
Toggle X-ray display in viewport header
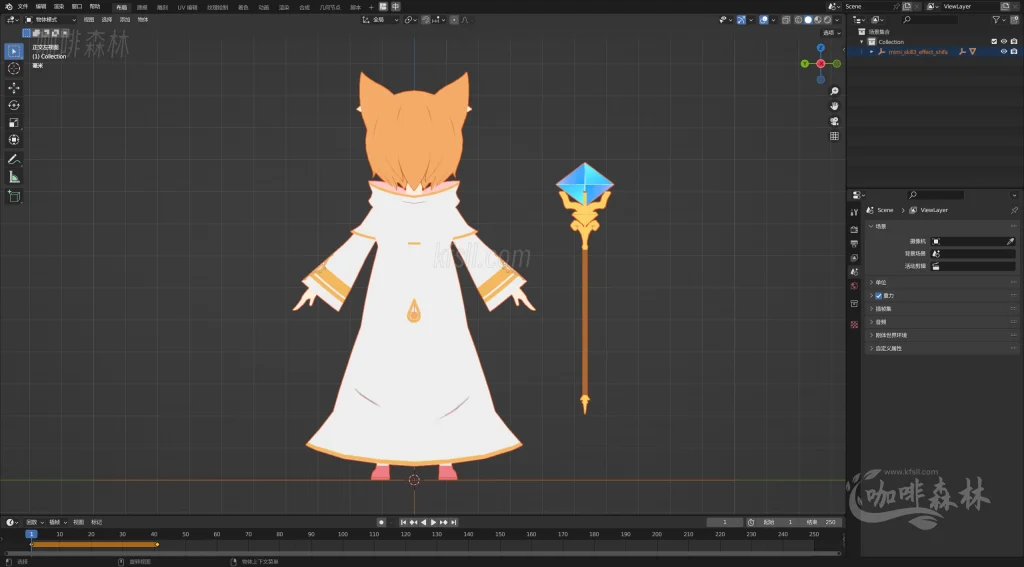pos(786,20)
